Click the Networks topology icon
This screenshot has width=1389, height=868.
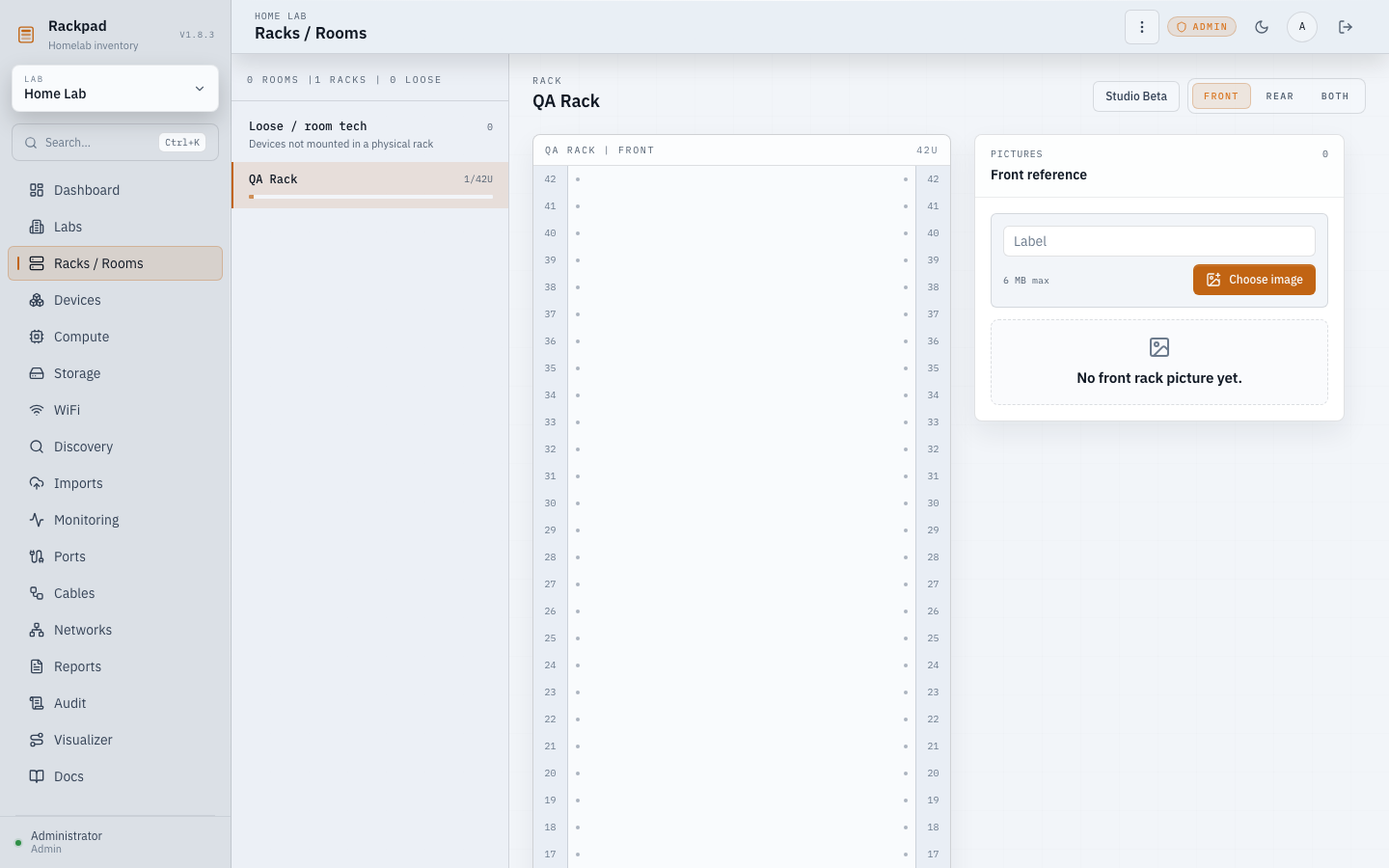coord(37,630)
